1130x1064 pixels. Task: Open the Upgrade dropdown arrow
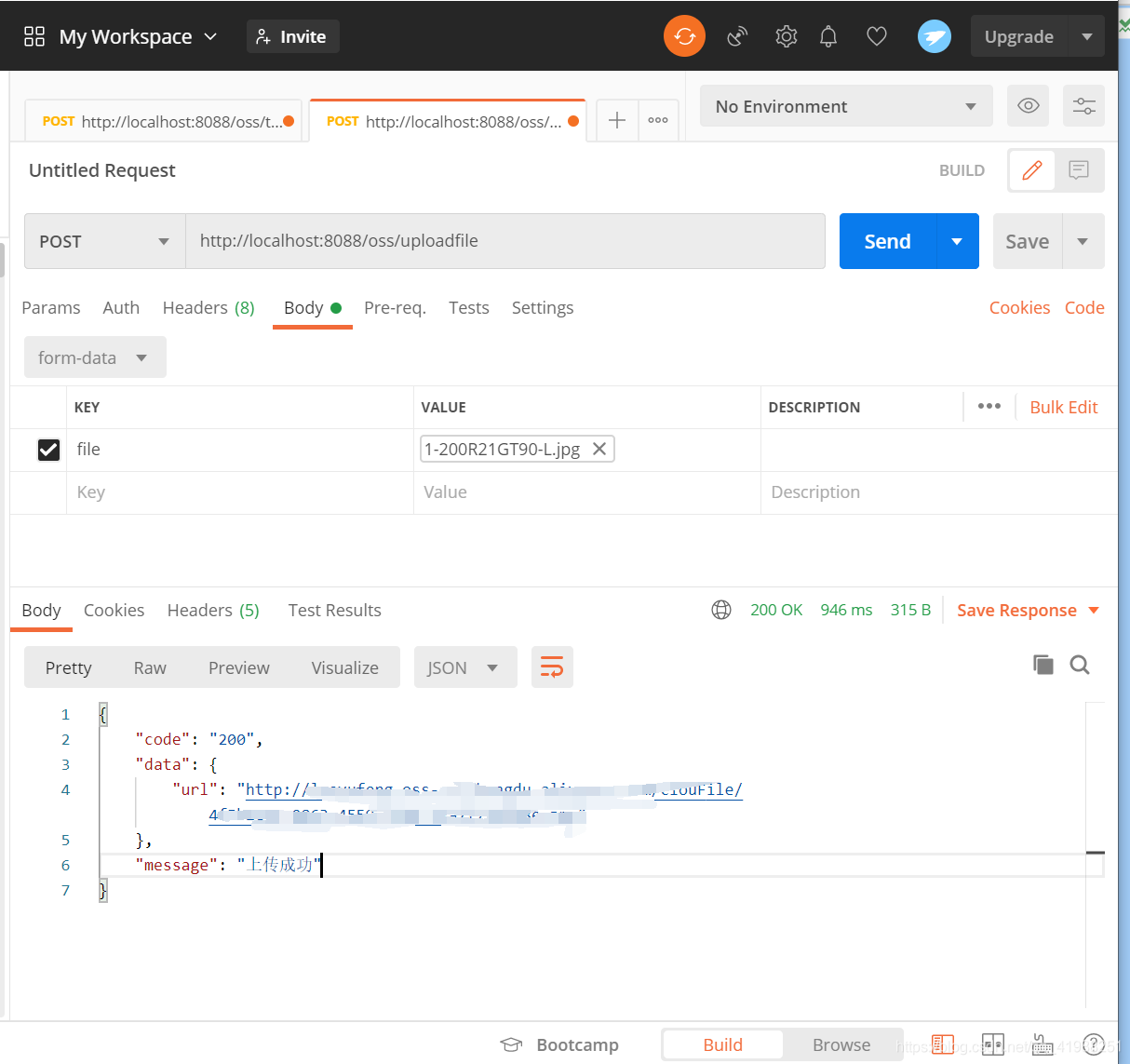coord(1087,36)
